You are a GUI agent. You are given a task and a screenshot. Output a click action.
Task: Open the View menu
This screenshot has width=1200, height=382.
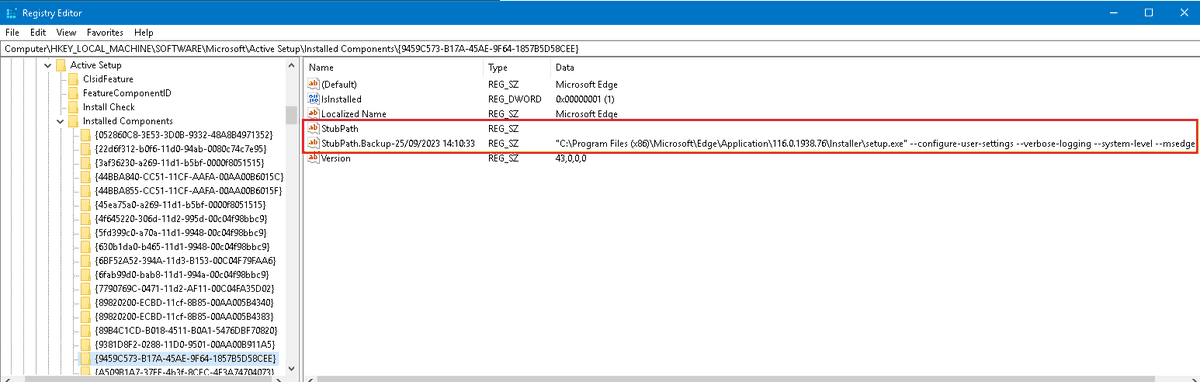coord(67,32)
